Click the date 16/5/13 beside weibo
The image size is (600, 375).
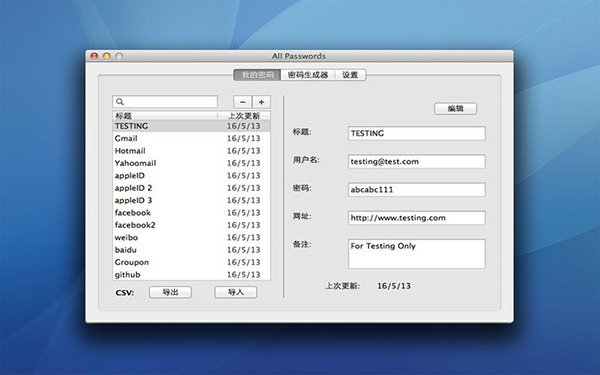tap(243, 237)
